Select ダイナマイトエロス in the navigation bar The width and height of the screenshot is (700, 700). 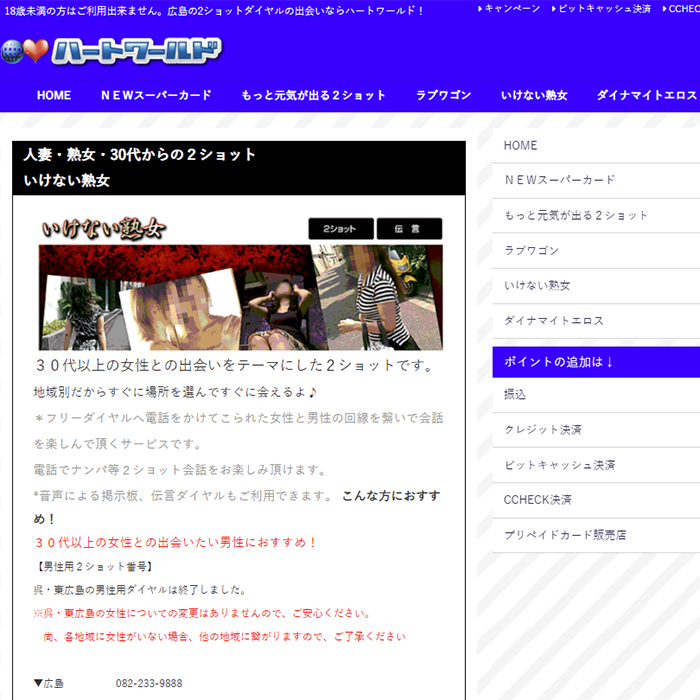(x=647, y=95)
